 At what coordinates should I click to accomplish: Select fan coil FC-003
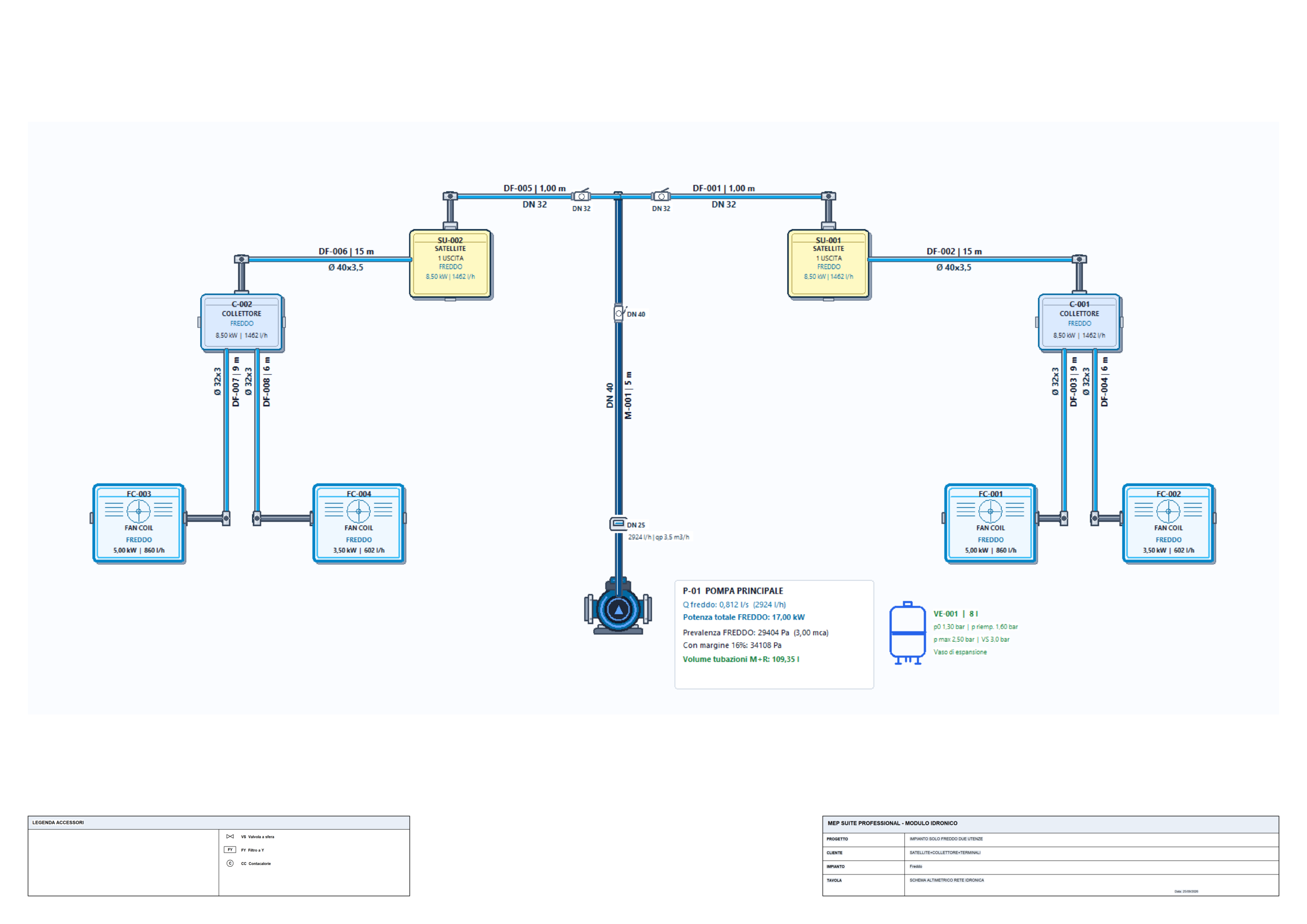[x=139, y=523]
